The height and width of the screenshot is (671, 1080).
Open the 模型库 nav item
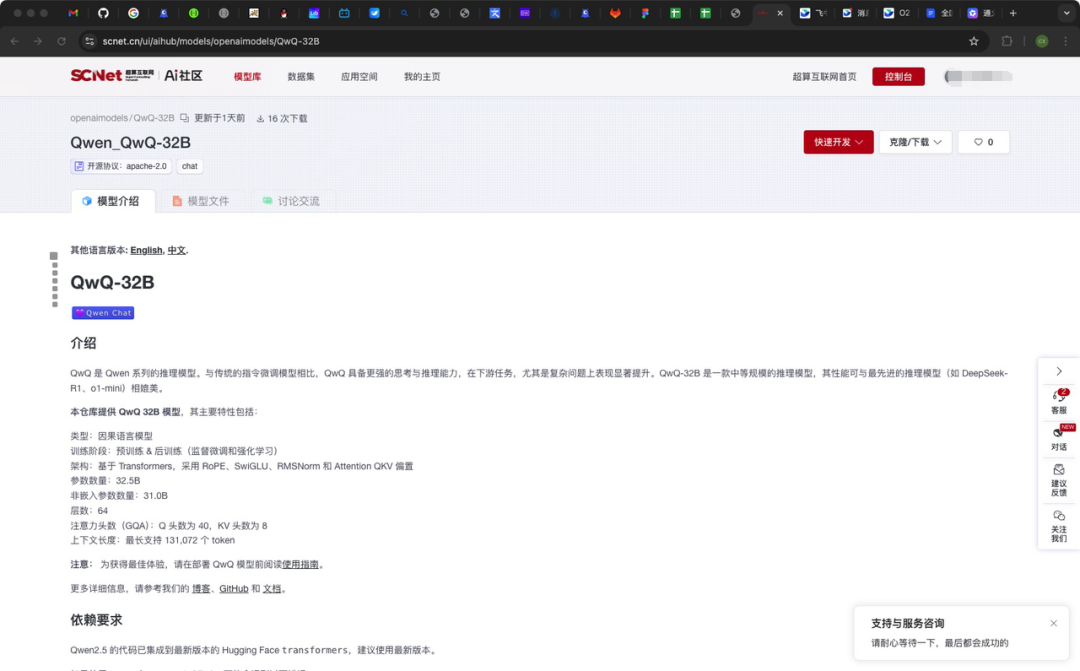247,76
